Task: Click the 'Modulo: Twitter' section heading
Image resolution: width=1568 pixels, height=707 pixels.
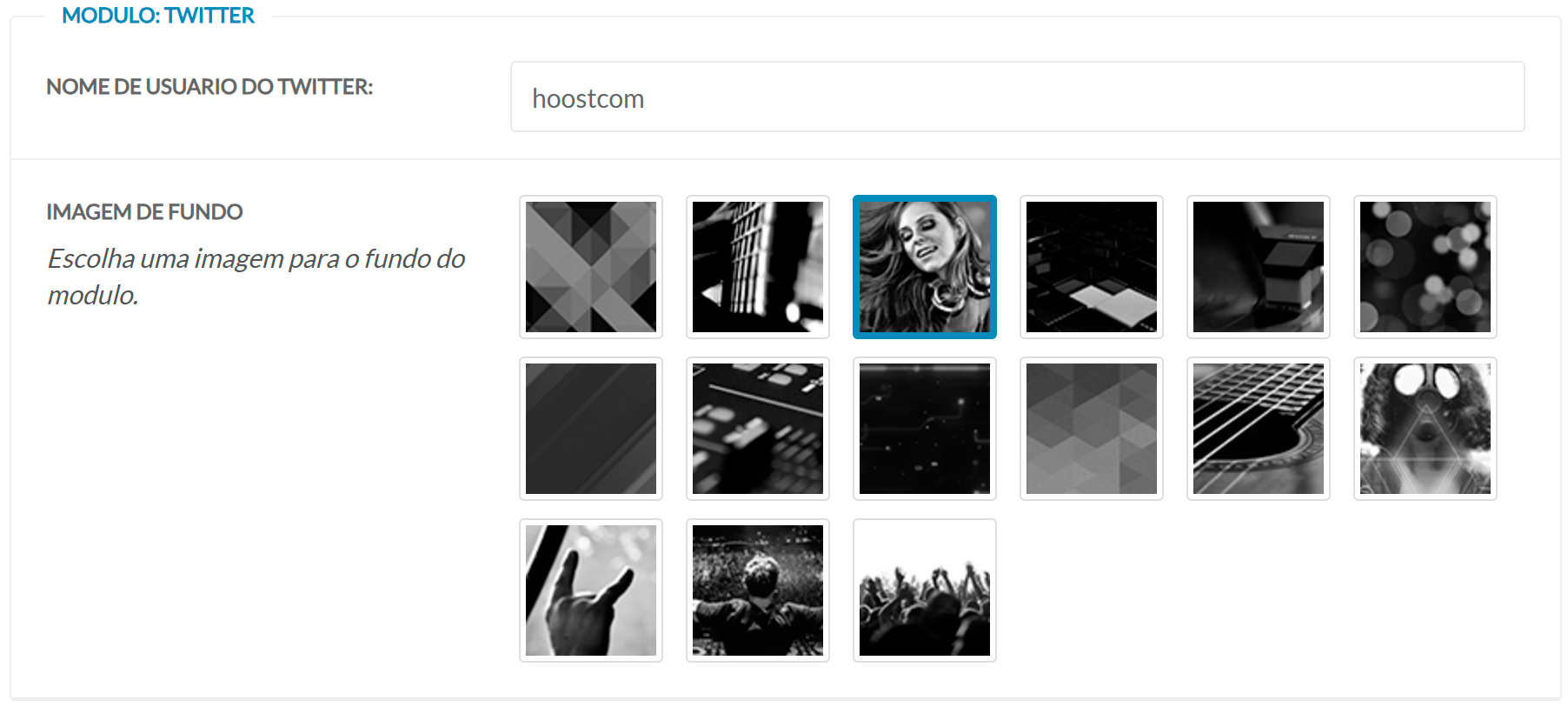Action: pyautogui.click(x=158, y=16)
